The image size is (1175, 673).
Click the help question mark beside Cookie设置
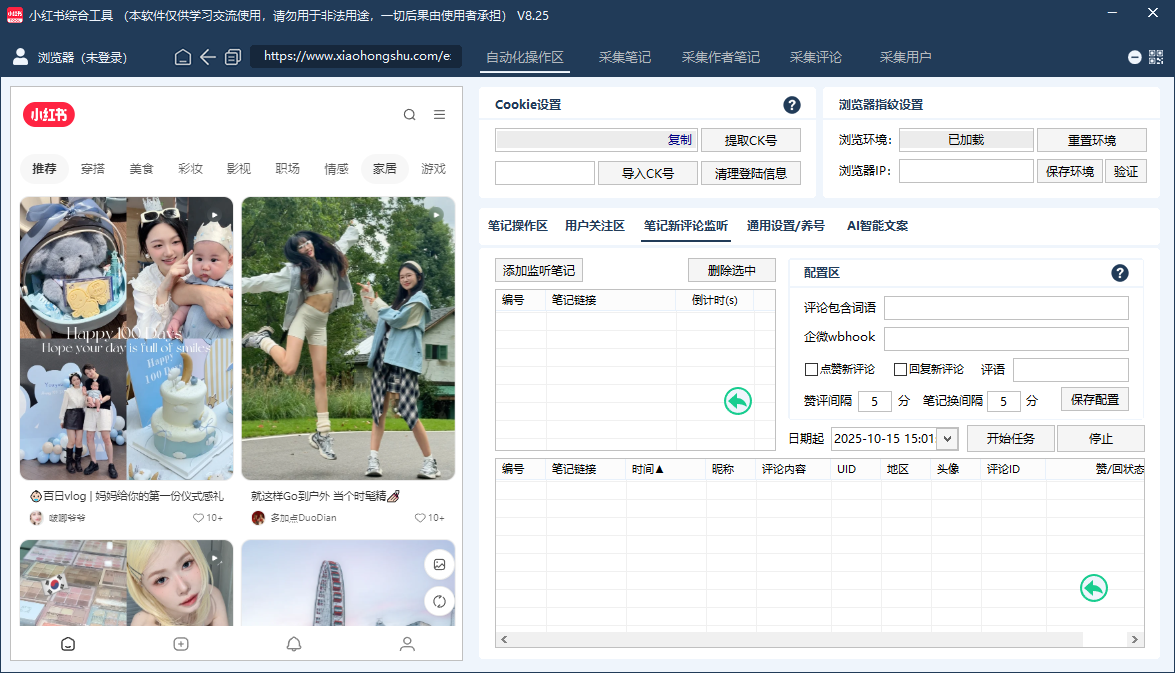click(x=792, y=104)
